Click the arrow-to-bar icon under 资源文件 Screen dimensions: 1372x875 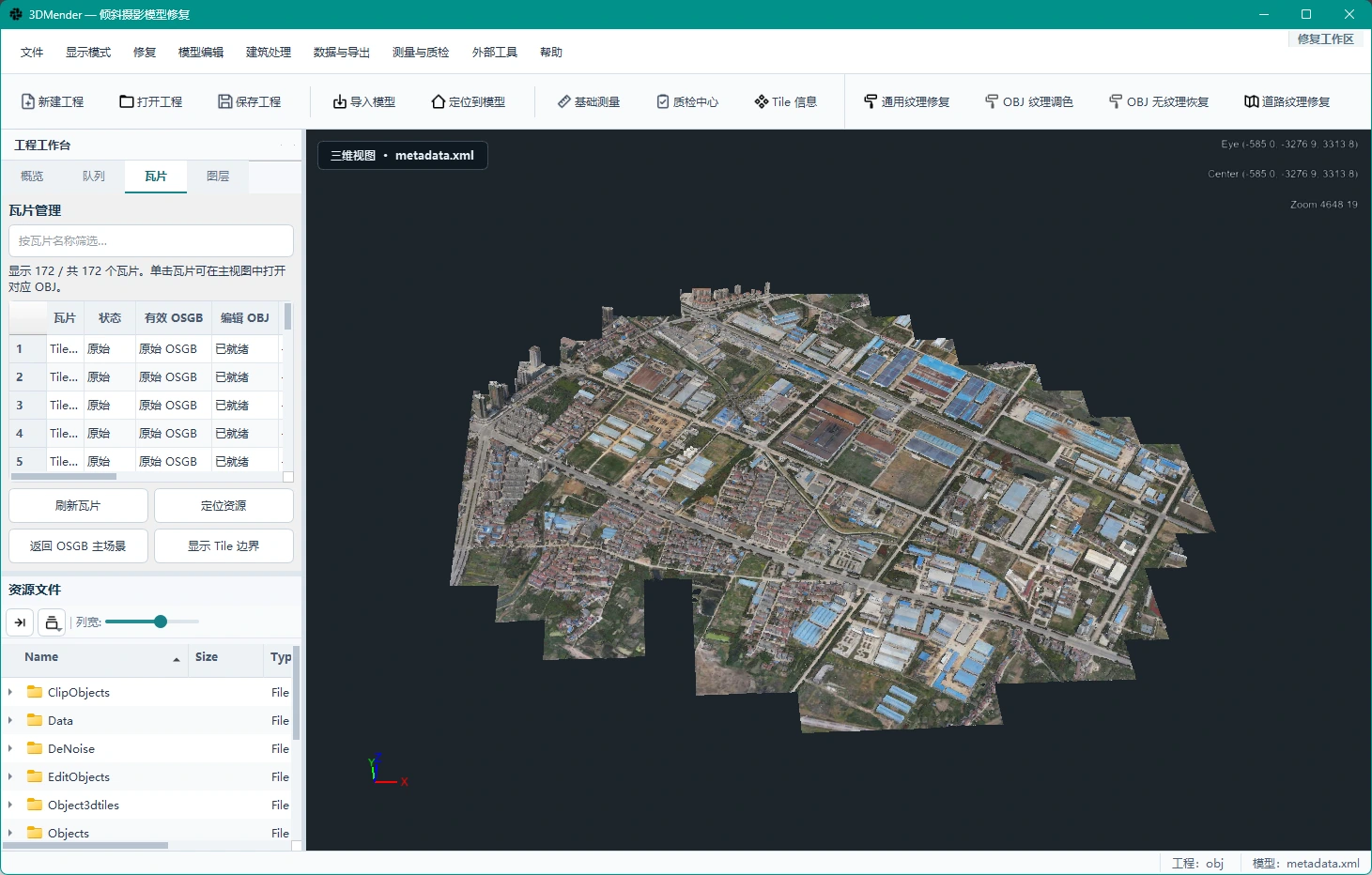[20, 622]
